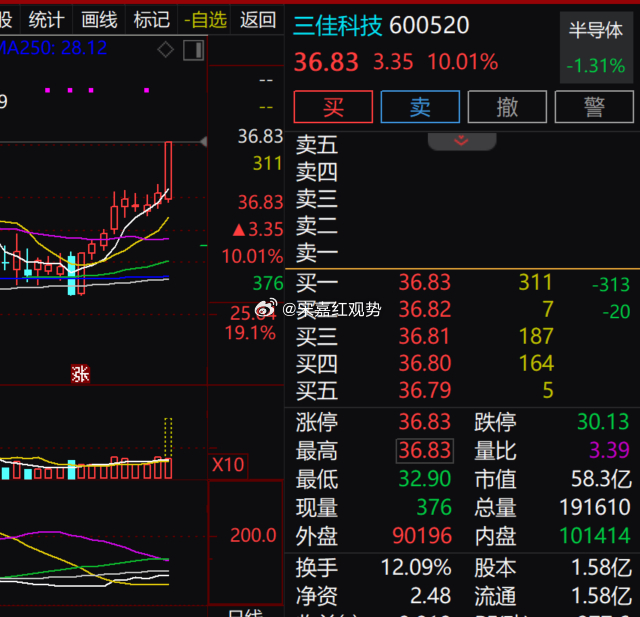Click the 量比 value 3.39
The height and width of the screenshot is (617, 640).
[609, 450]
